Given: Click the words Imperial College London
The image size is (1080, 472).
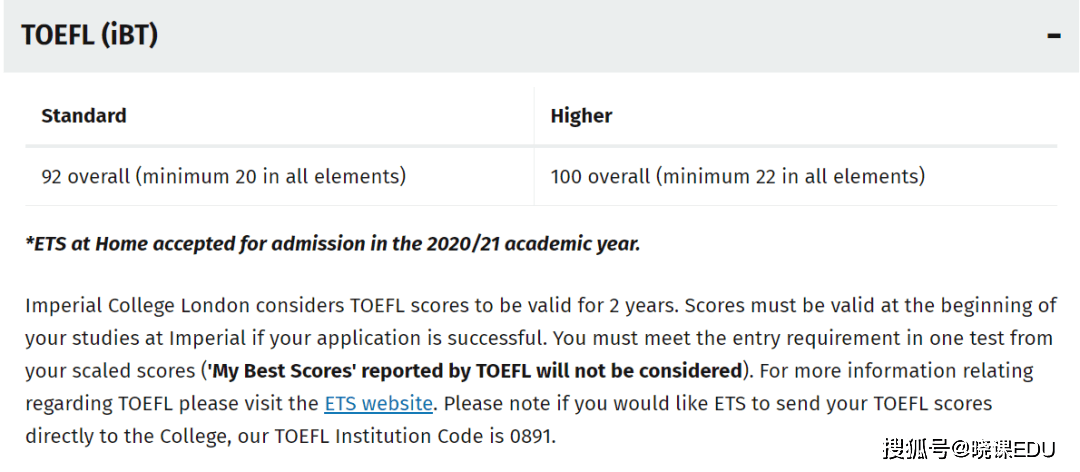Looking at the screenshot, I should coord(137,306).
